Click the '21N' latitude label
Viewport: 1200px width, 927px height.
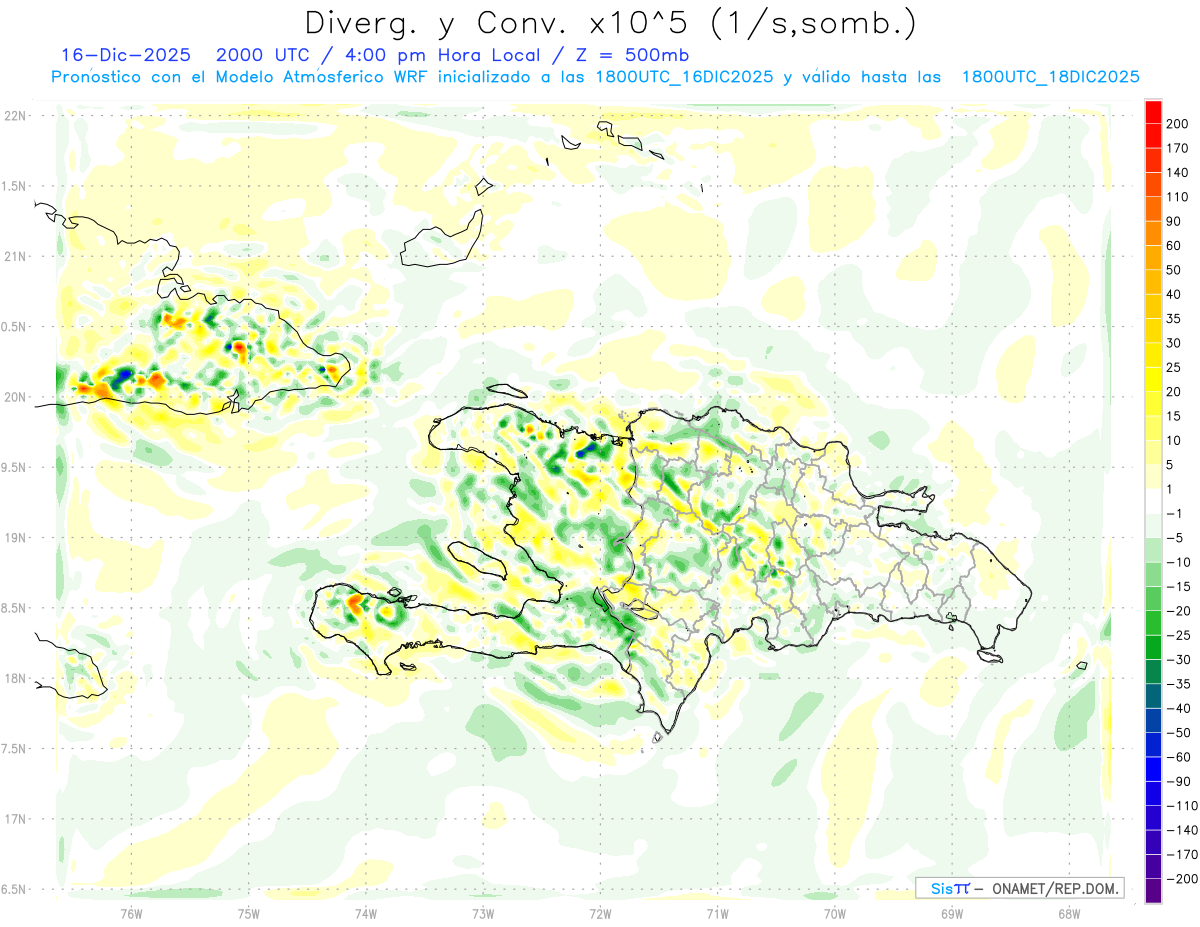click(14, 256)
